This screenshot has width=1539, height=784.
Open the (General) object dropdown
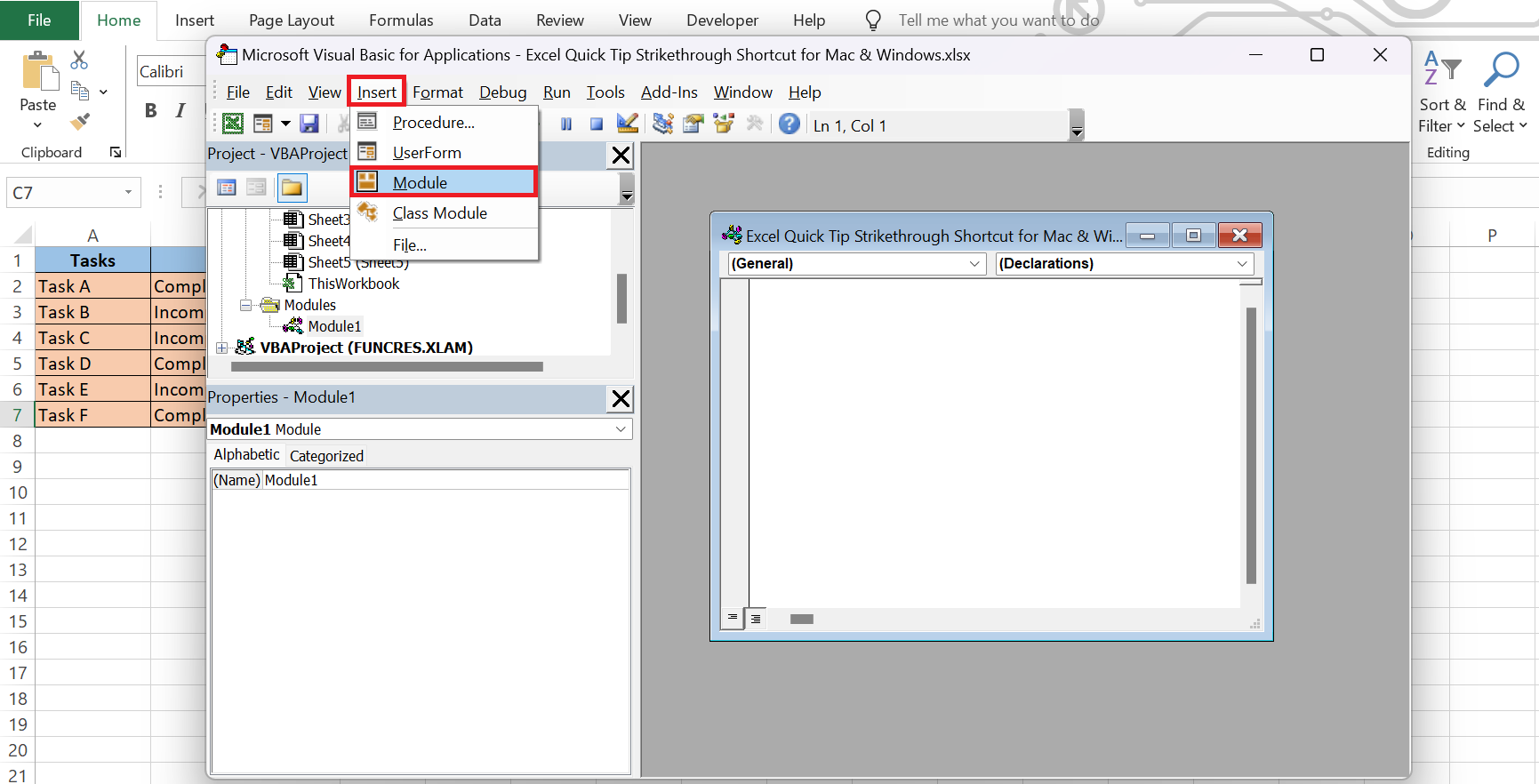pos(974,264)
